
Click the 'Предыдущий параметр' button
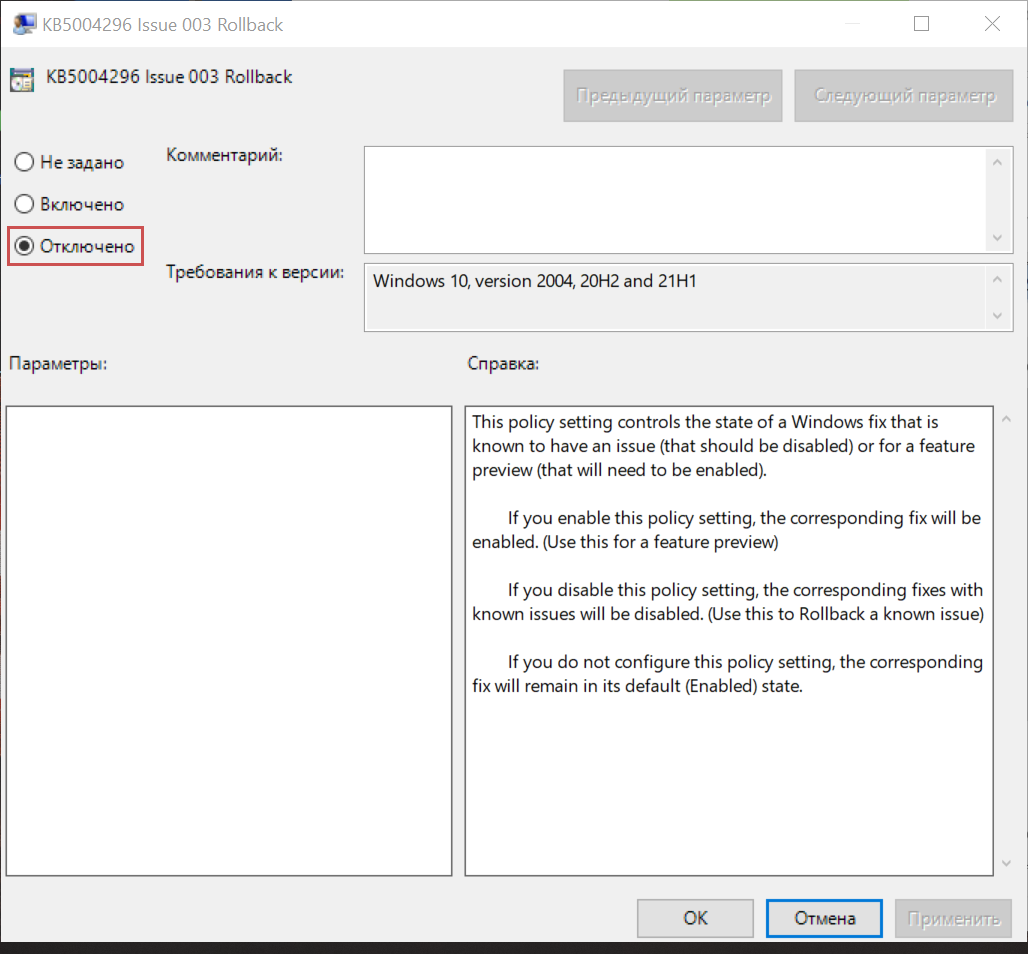[x=673, y=96]
